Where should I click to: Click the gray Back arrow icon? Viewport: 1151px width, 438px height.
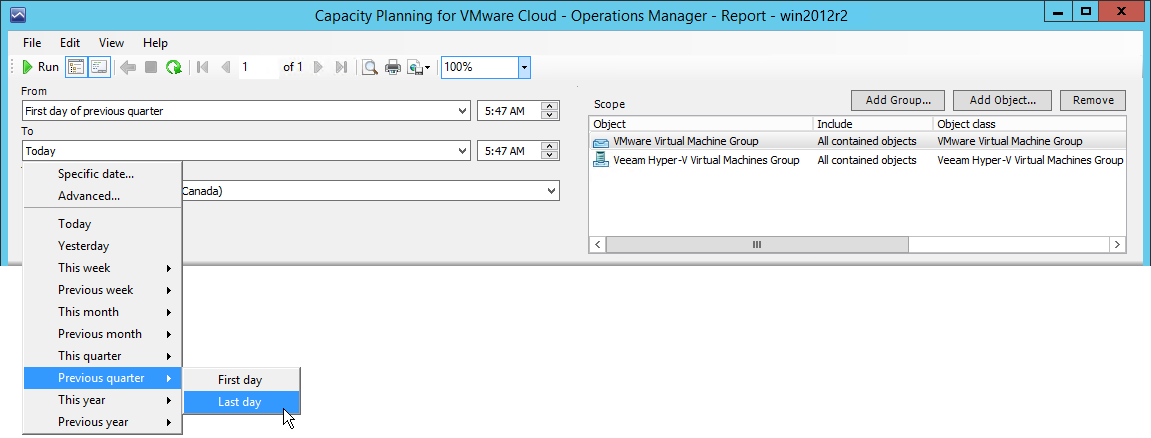pyautogui.click(x=128, y=67)
